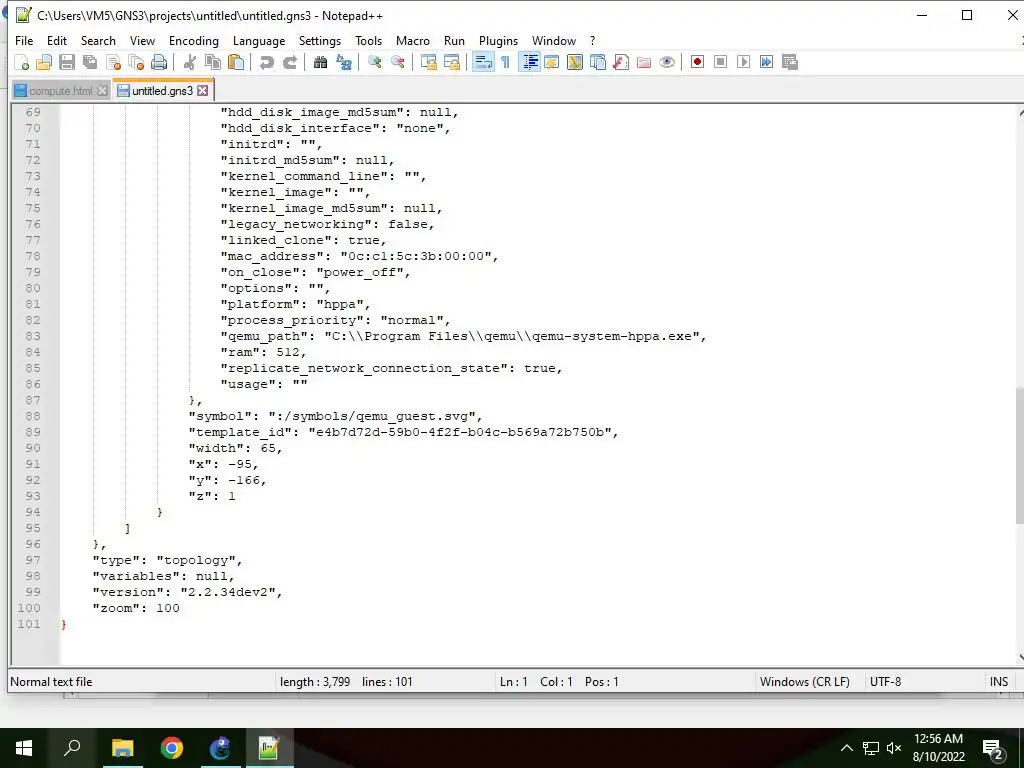The height and width of the screenshot is (768, 1024).
Task: Copy selection using toolbar icon
Action: click(213, 62)
